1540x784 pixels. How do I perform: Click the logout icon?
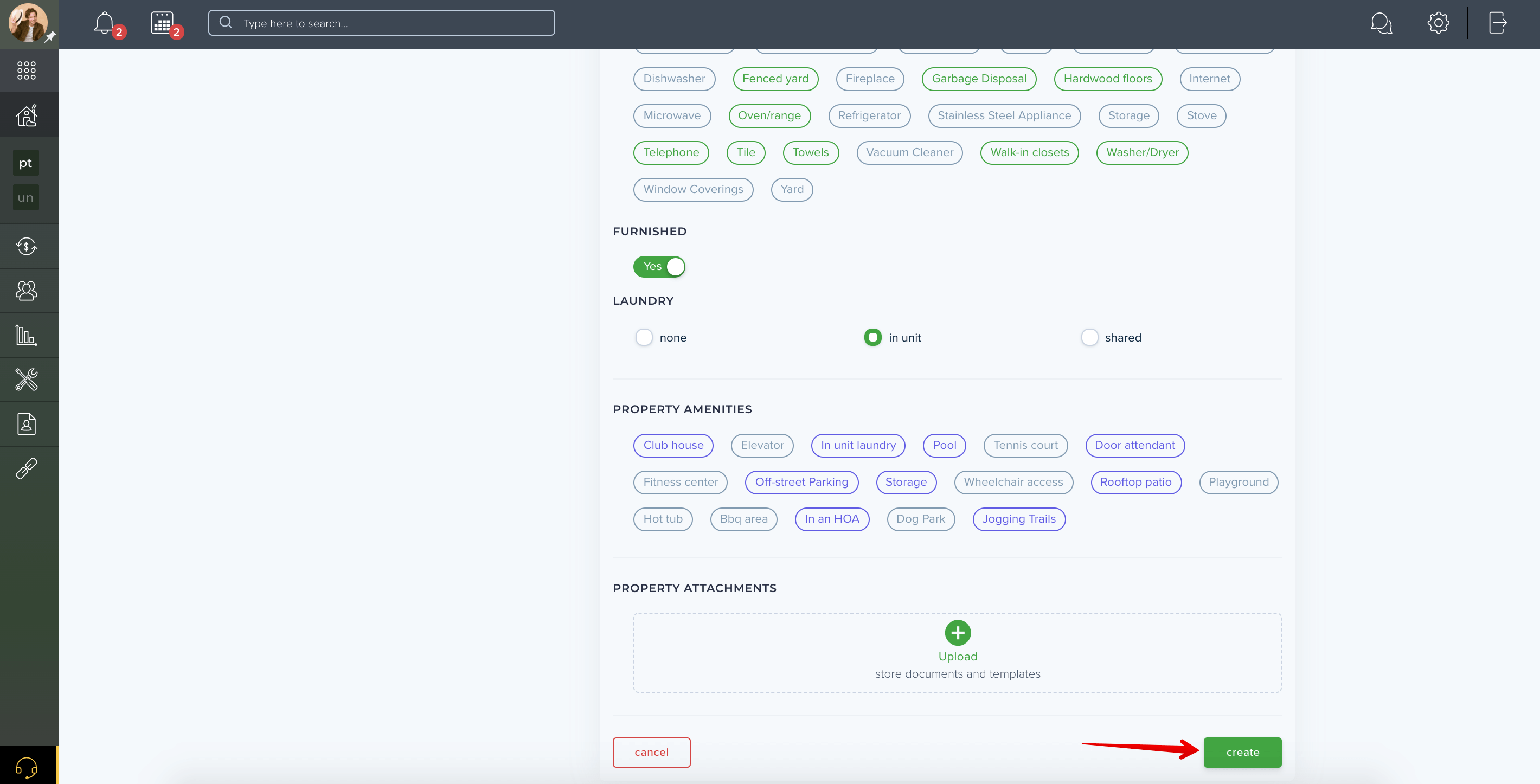click(x=1498, y=23)
